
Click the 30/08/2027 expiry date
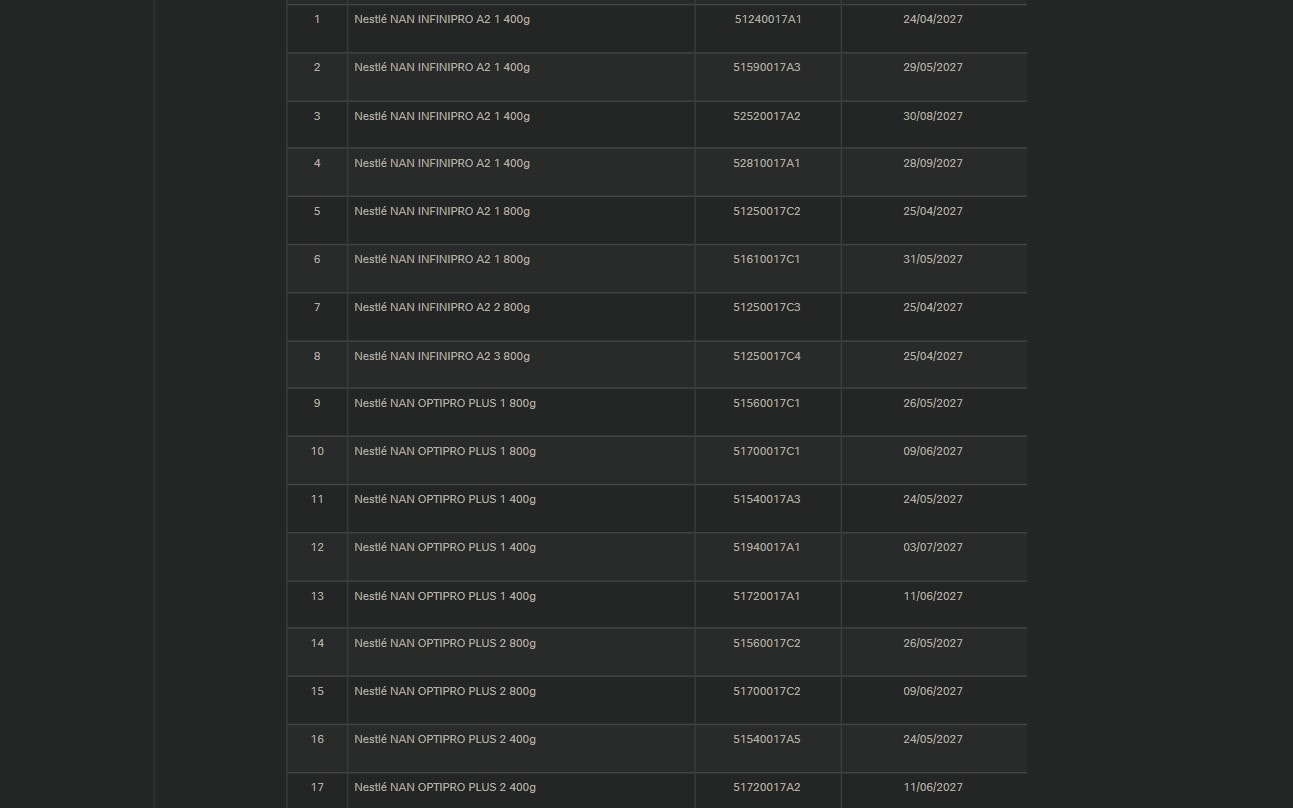point(932,116)
